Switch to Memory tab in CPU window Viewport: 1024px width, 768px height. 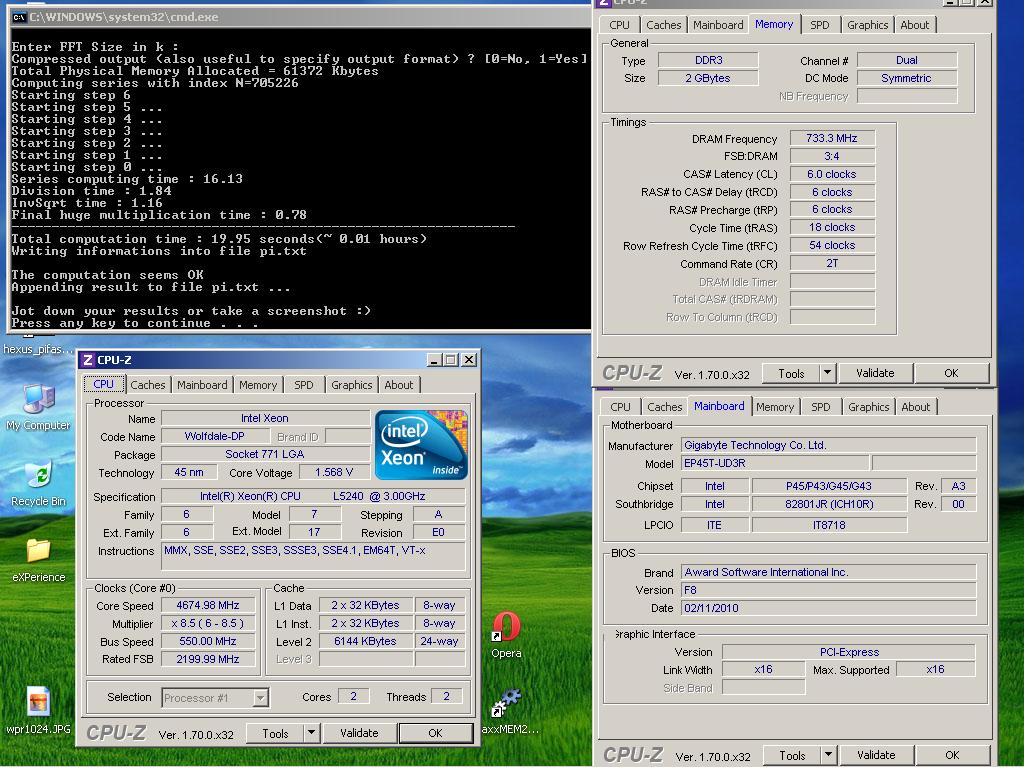(258, 385)
